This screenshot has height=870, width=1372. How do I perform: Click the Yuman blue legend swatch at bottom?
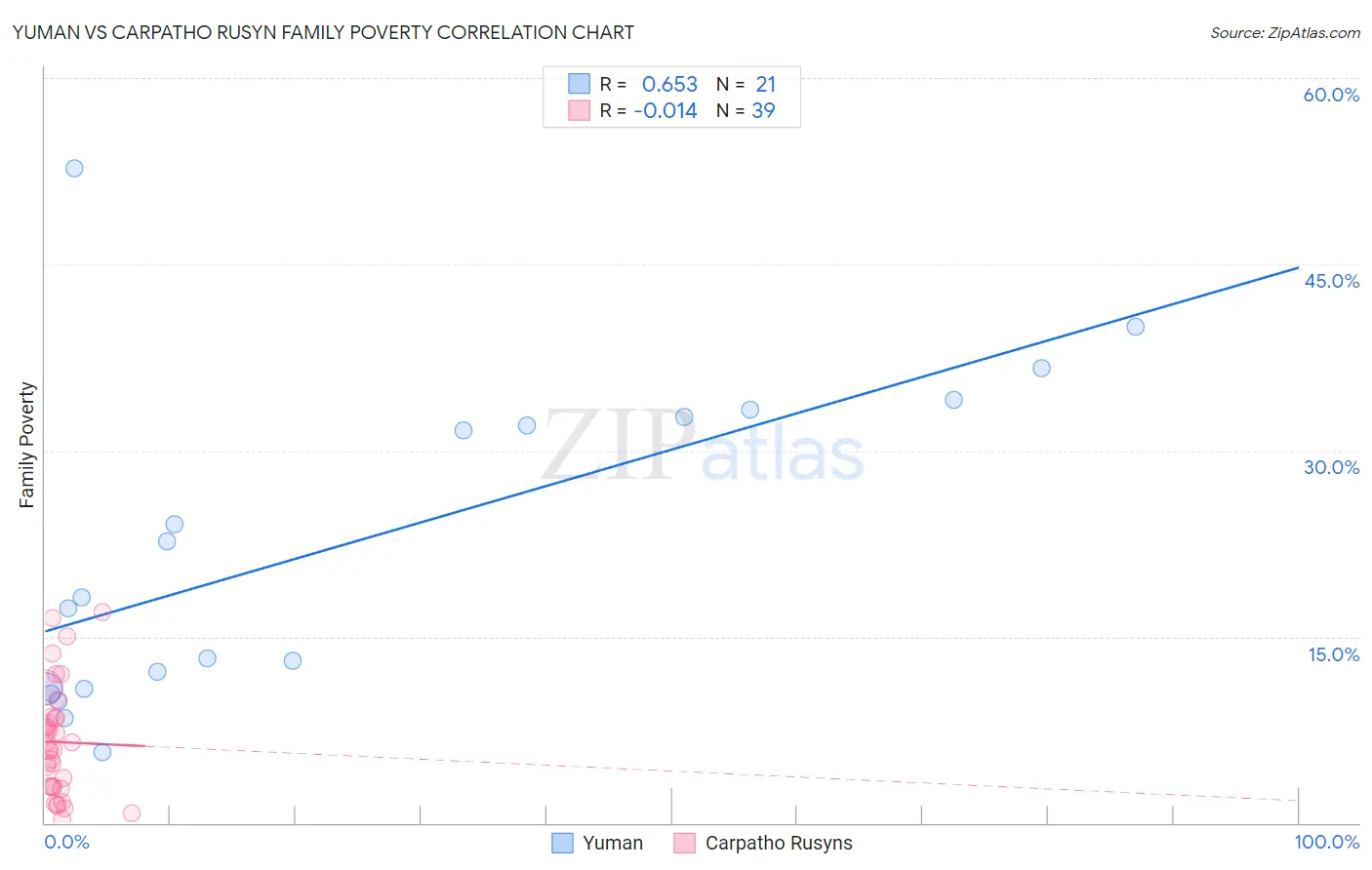pos(562,843)
